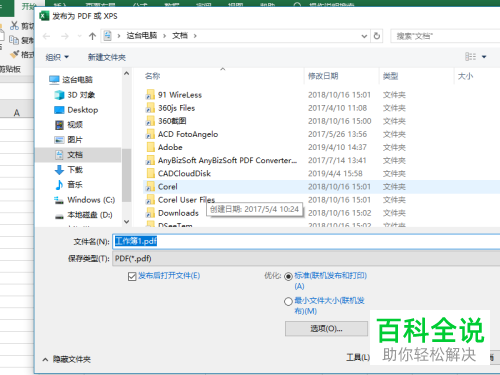Viewport: 500px width, 375px height.
Task: Select 音乐 folder in sidebar
Action: pos(69,185)
